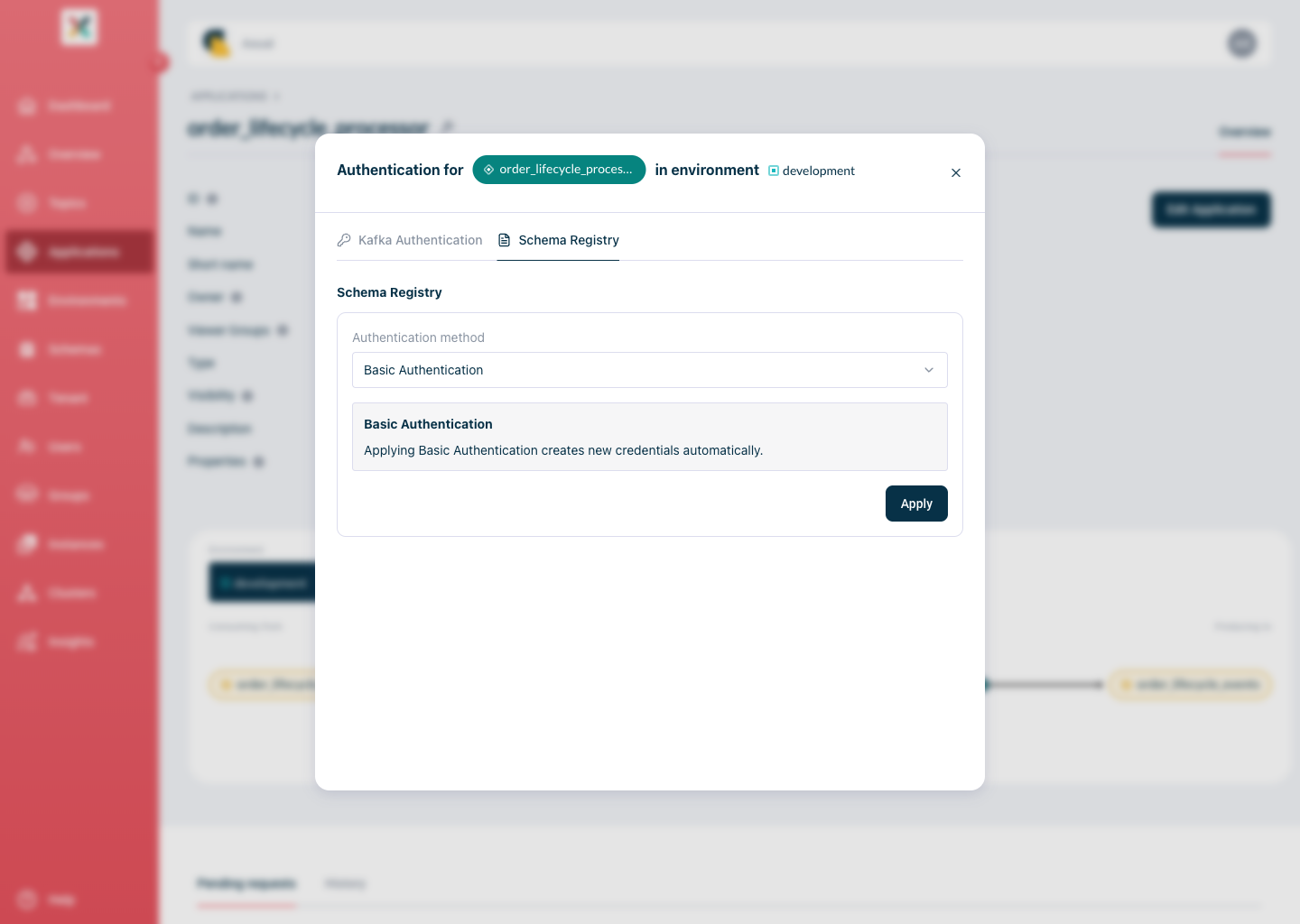This screenshot has width=1300, height=924.
Task: Click the Apply button
Action: pyautogui.click(x=916, y=504)
